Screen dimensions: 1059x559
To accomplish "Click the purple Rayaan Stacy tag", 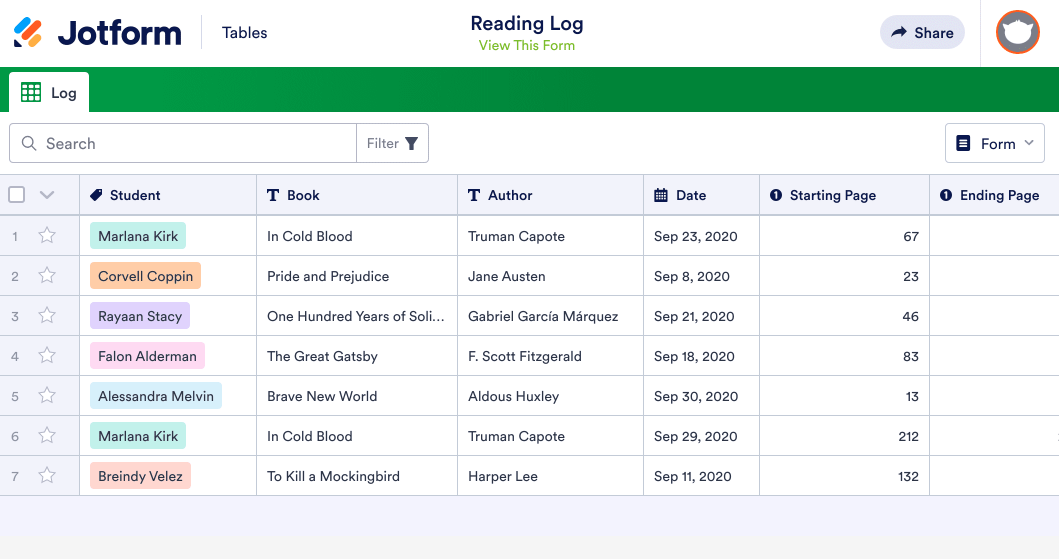I will tap(140, 316).
